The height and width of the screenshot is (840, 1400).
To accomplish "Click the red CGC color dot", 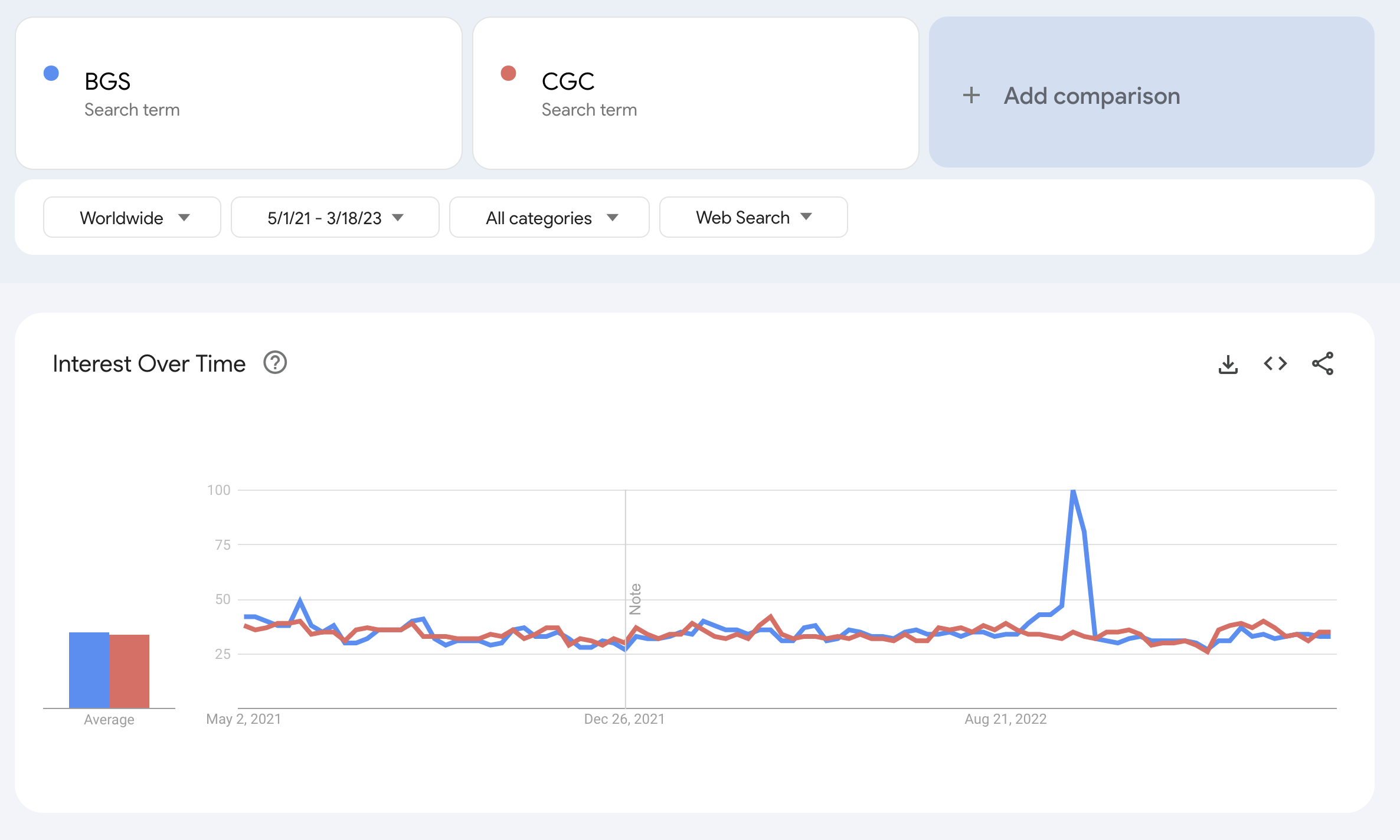I will [x=508, y=73].
